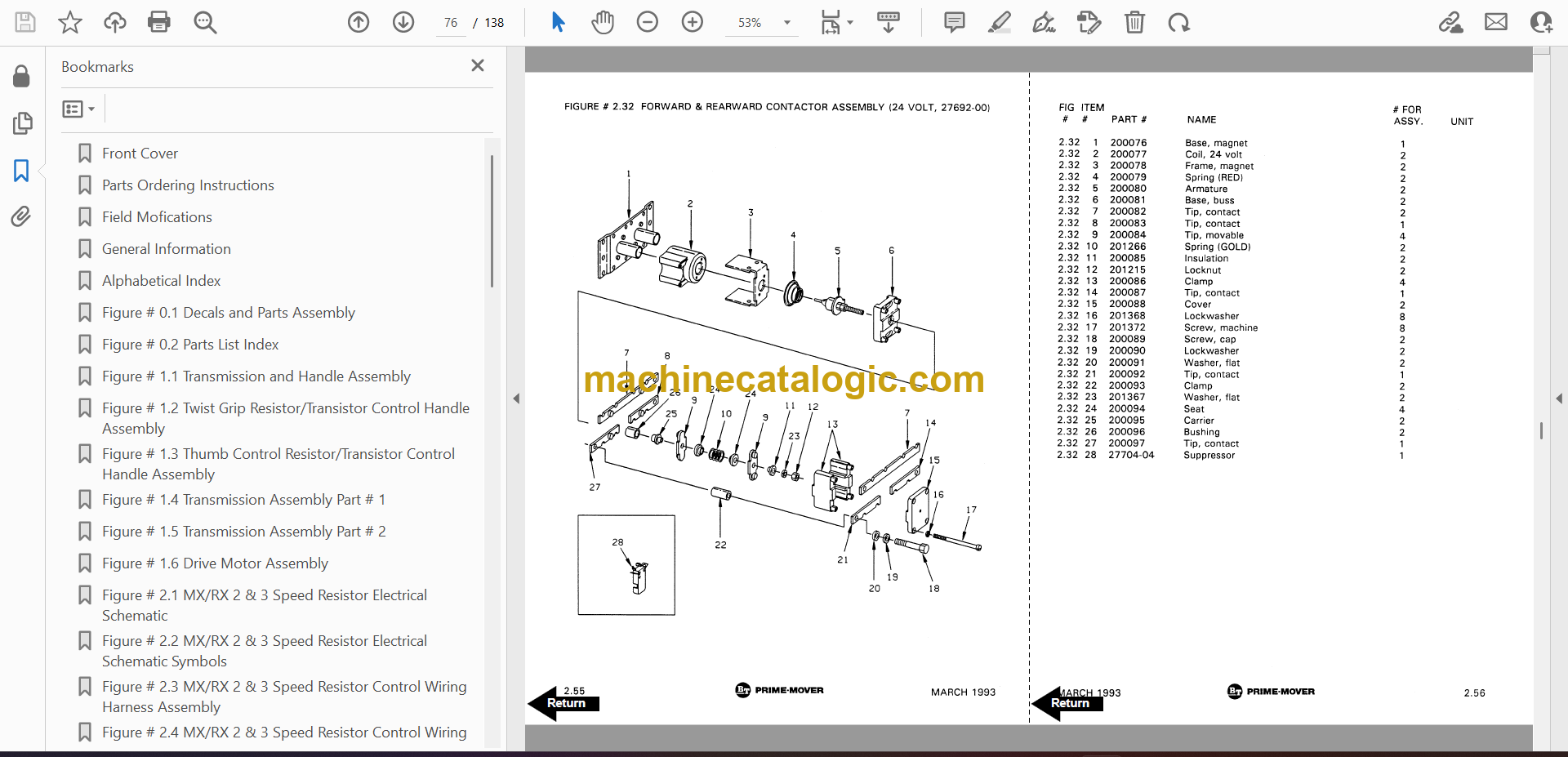1568x757 pixels.
Task: Open Figure # 0.2 Parts List Index
Action: coord(190,345)
